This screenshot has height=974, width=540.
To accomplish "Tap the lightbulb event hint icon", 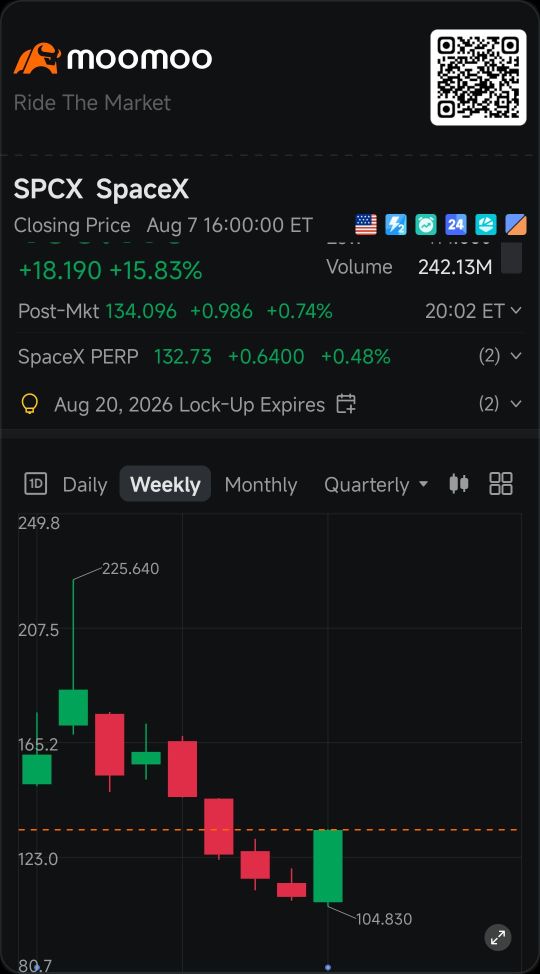I will point(29,404).
